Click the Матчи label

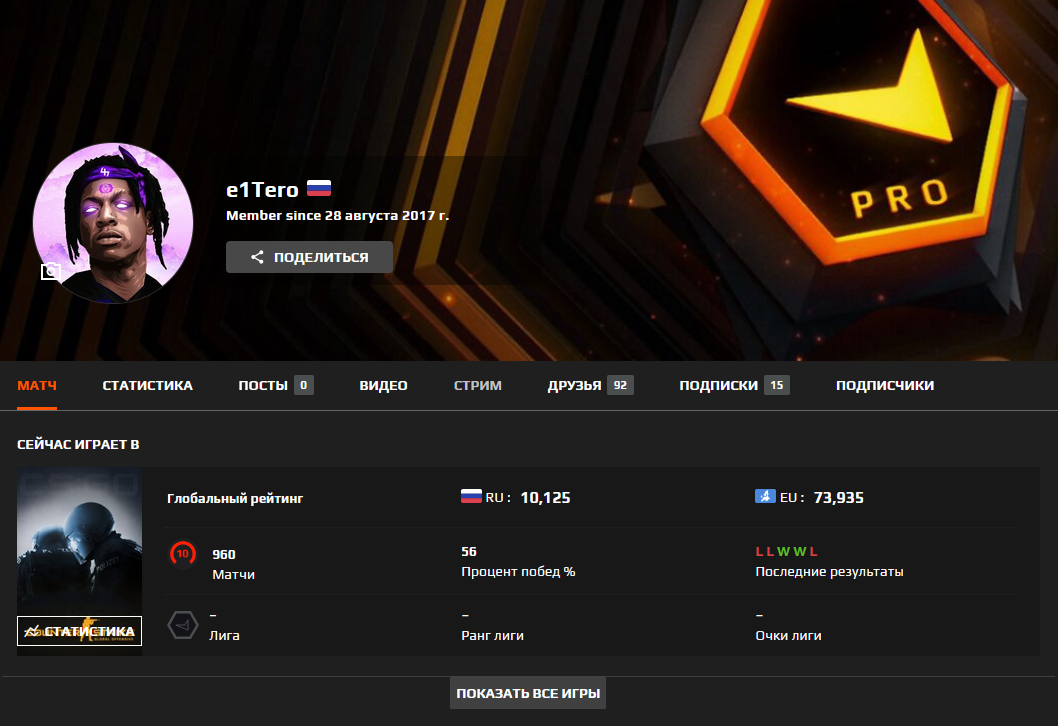(233, 575)
